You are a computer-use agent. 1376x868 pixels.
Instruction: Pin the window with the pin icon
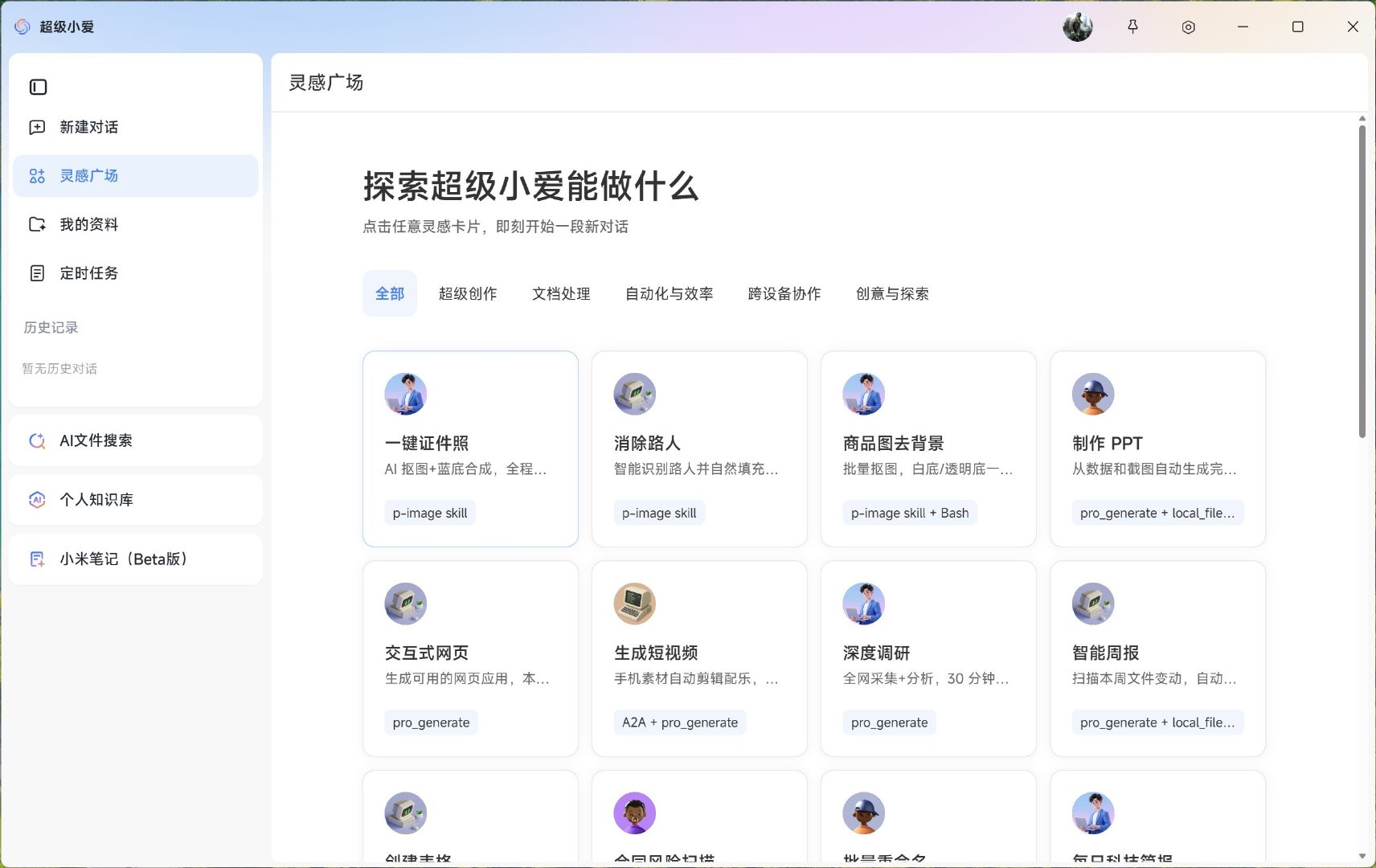pos(1132,27)
